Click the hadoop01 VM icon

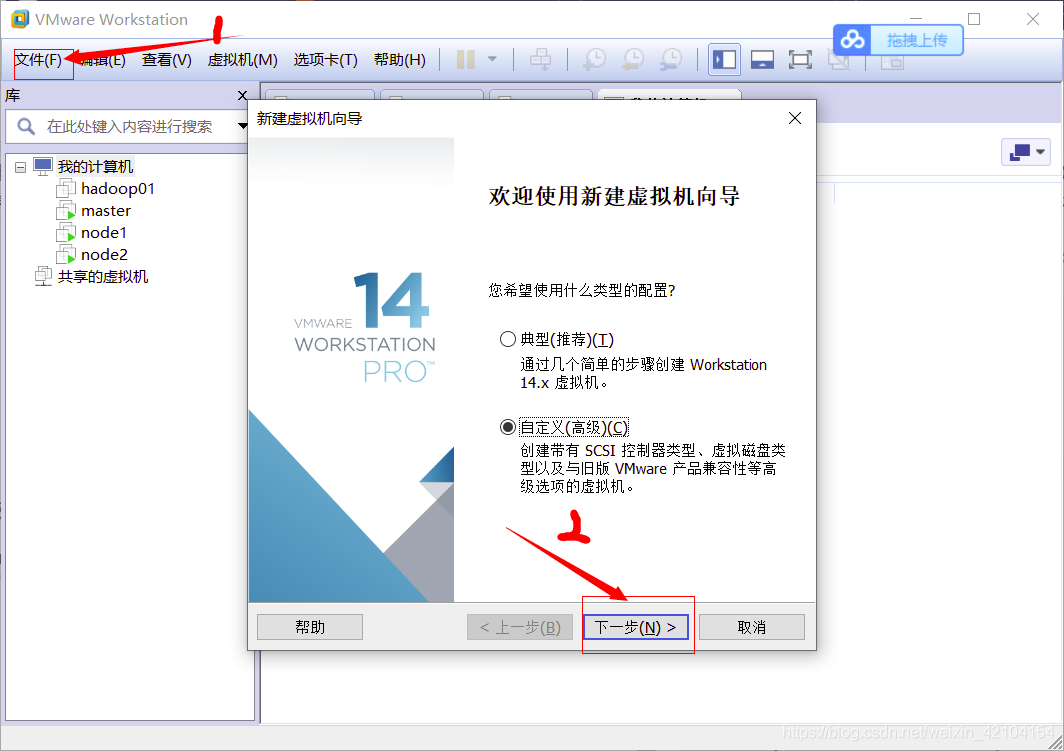[66, 189]
